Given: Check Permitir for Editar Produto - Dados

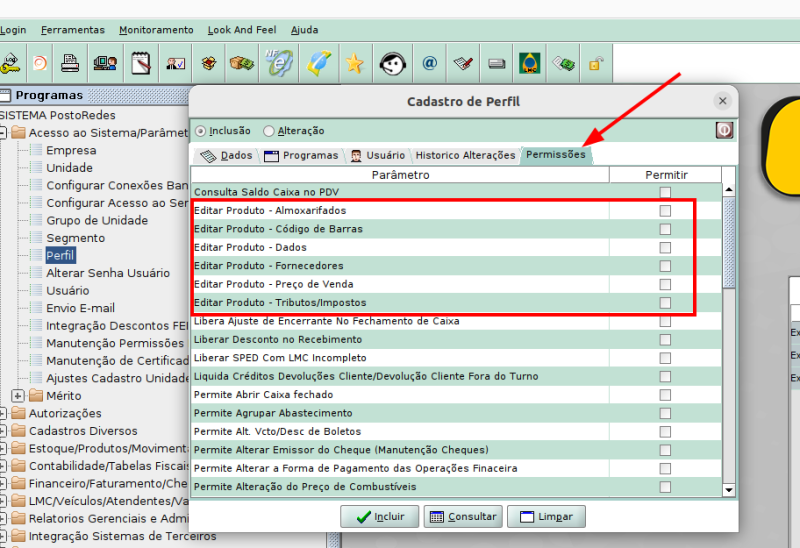Looking at the screenshot, I should (x=665, y=248).
